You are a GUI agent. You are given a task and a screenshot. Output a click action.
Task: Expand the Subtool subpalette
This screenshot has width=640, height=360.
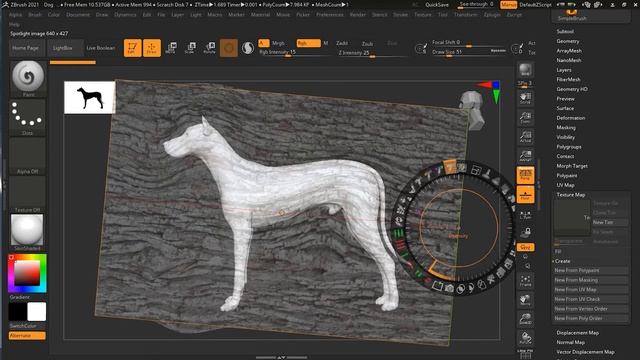point(565,31)
